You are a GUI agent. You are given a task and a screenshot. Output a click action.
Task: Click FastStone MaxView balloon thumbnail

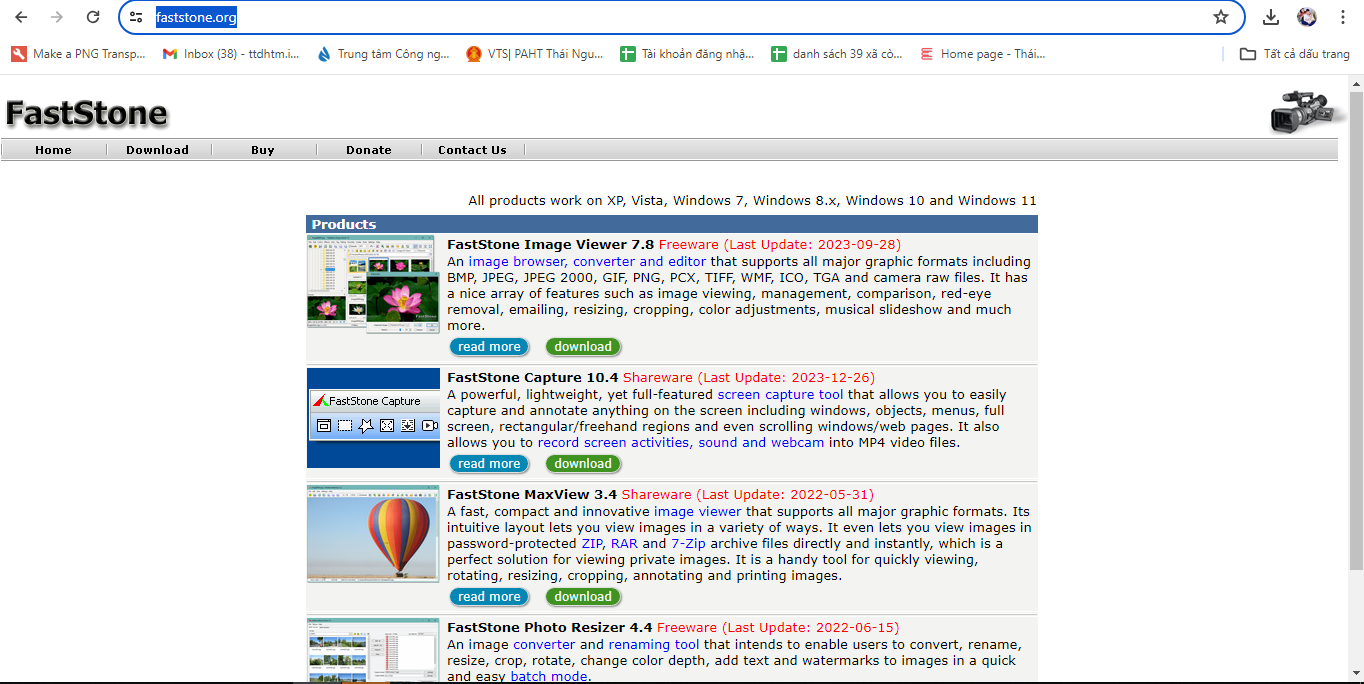pyautogui.click(x=373, y=534)
